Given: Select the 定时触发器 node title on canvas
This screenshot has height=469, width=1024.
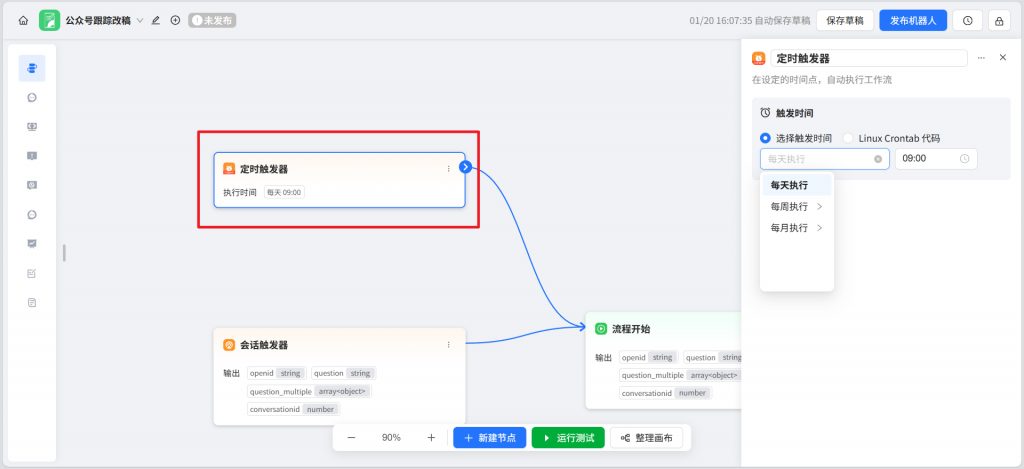Looking at the screenshot, I should (264, 169).
